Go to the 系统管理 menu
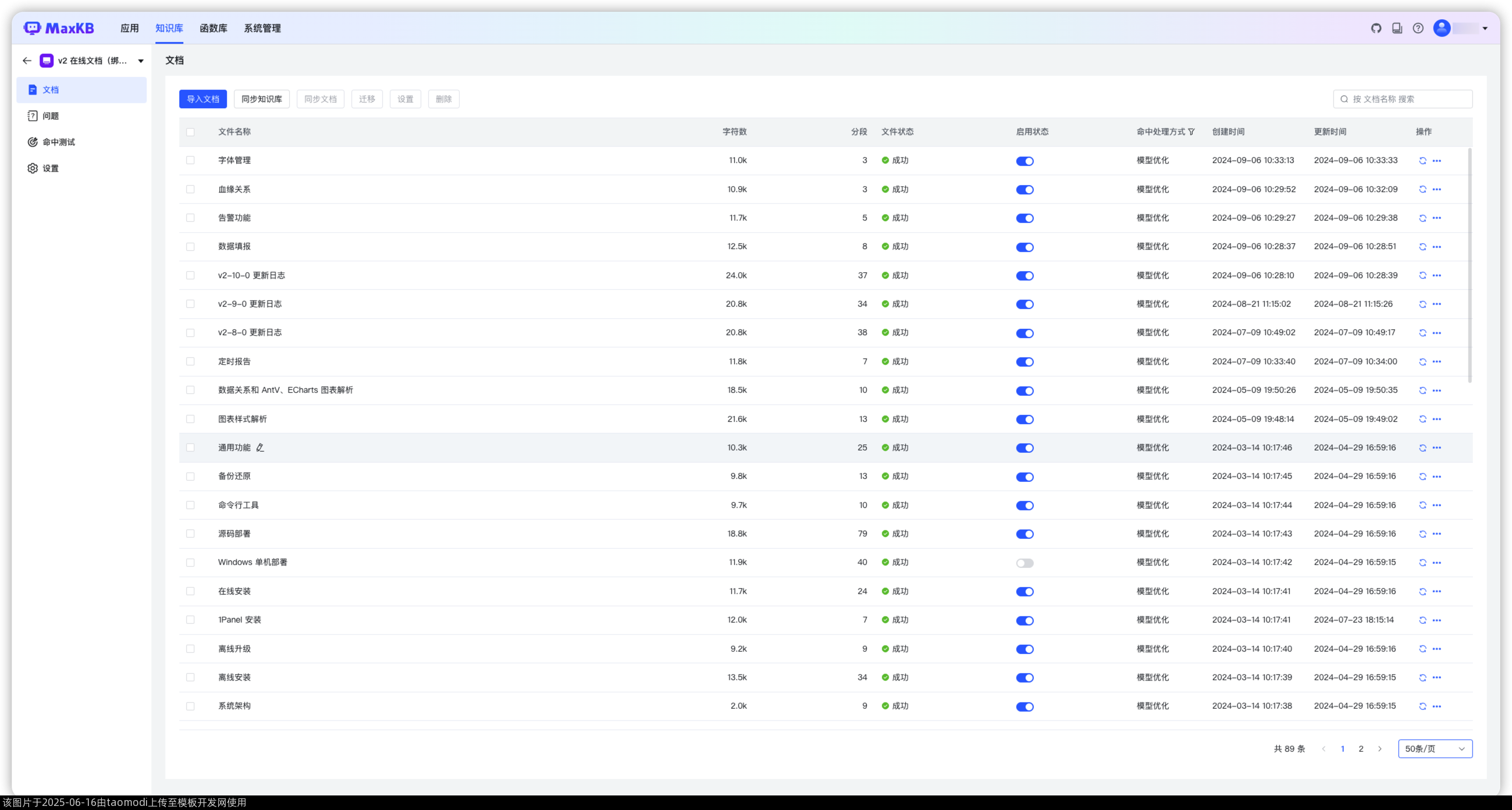This screenshot has height=810, width=1512. coord(262,28)
